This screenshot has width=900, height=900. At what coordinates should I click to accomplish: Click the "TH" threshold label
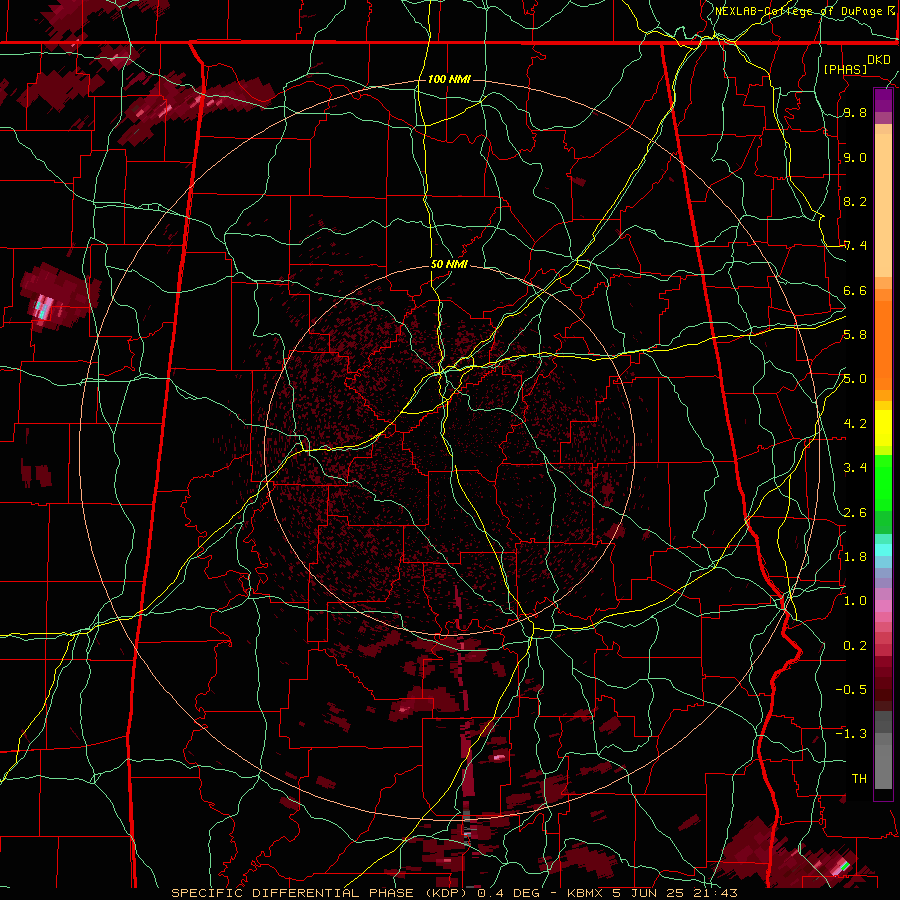tap(859, 779)
